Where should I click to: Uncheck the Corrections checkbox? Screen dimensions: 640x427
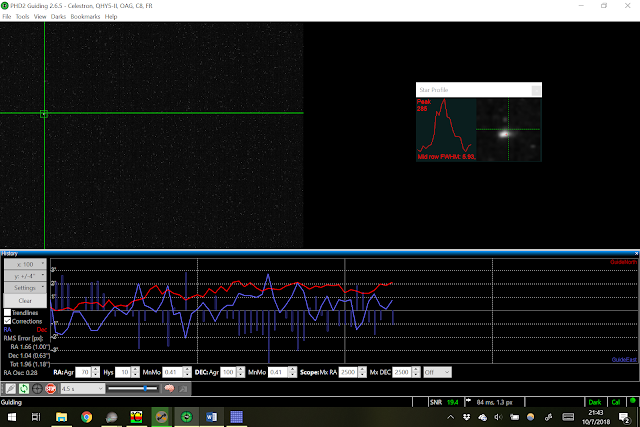[7, 321]
